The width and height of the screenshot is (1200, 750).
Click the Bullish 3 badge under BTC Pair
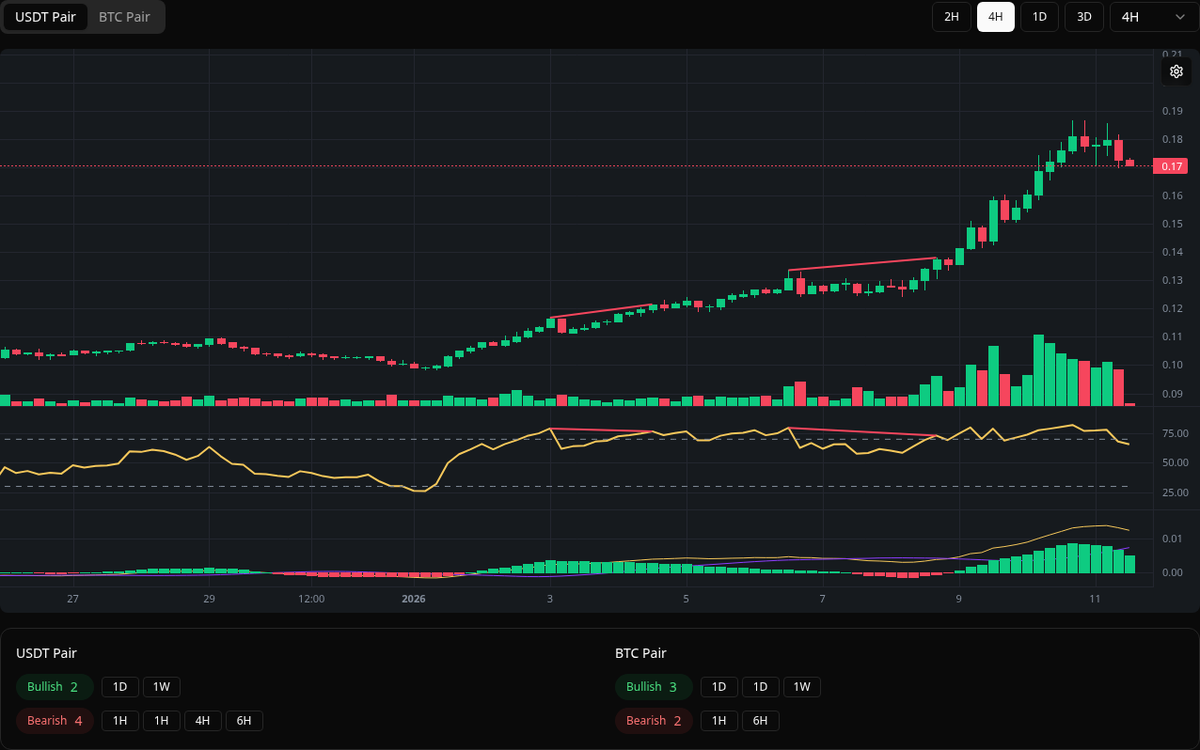[x=653, y=687]
